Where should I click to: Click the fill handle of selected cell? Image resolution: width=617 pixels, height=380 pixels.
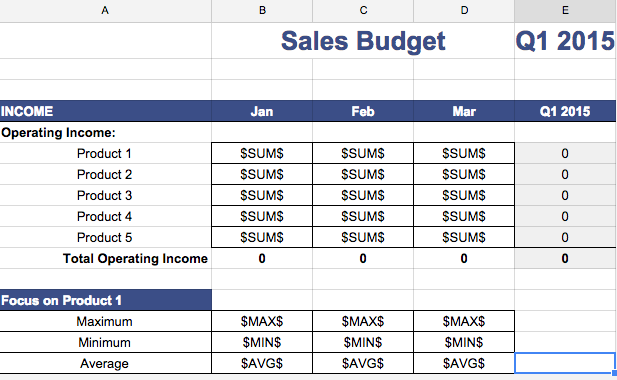[x=614, y=373]
